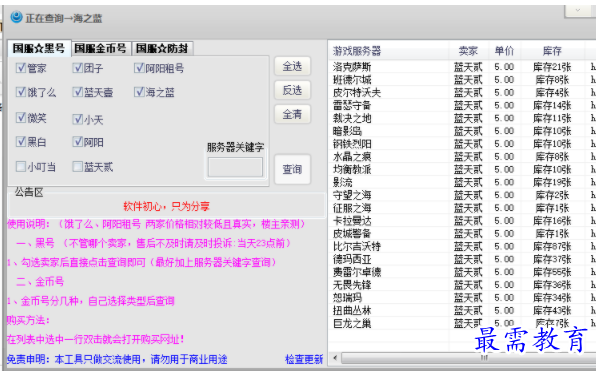Viewport: 596px width, 371px height.
Task: Click the 库存21张 stock cell
Action: (x=552, y=67)
